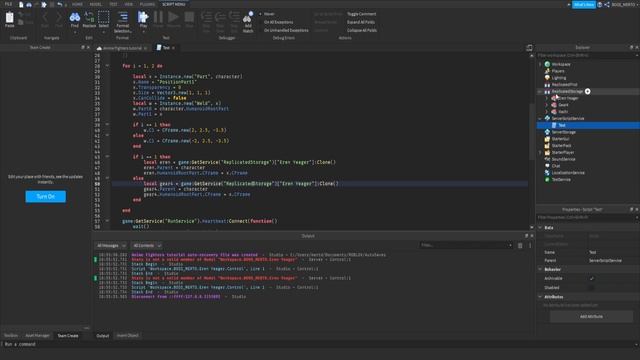Image resolution: width=640 pixels, height=360 pixels.
Task: Click the Name property value Test
Action: click(x=593, y=252)
